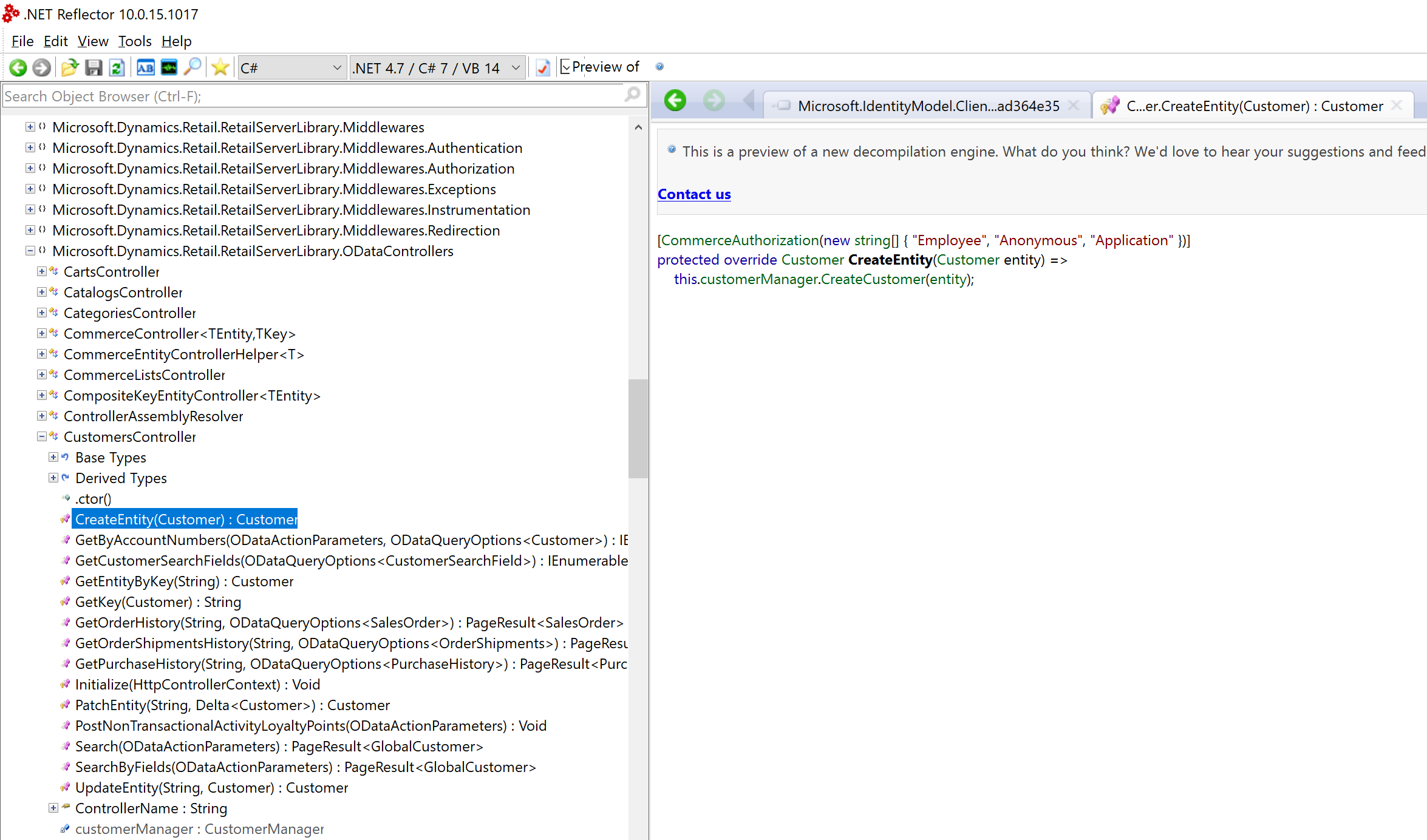
Task: Click the Base Types folder icon
Action: click(x=65, y=457)
